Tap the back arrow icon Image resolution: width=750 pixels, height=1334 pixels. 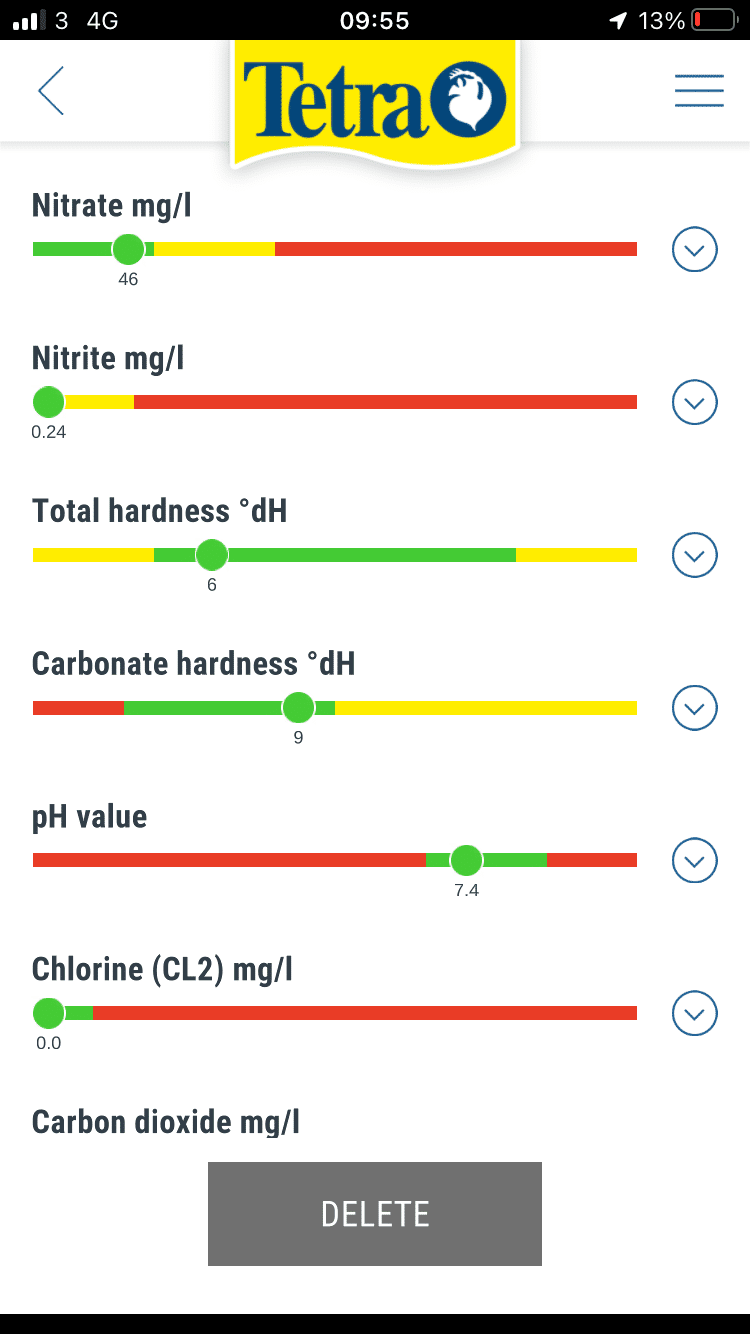[51, 91]
